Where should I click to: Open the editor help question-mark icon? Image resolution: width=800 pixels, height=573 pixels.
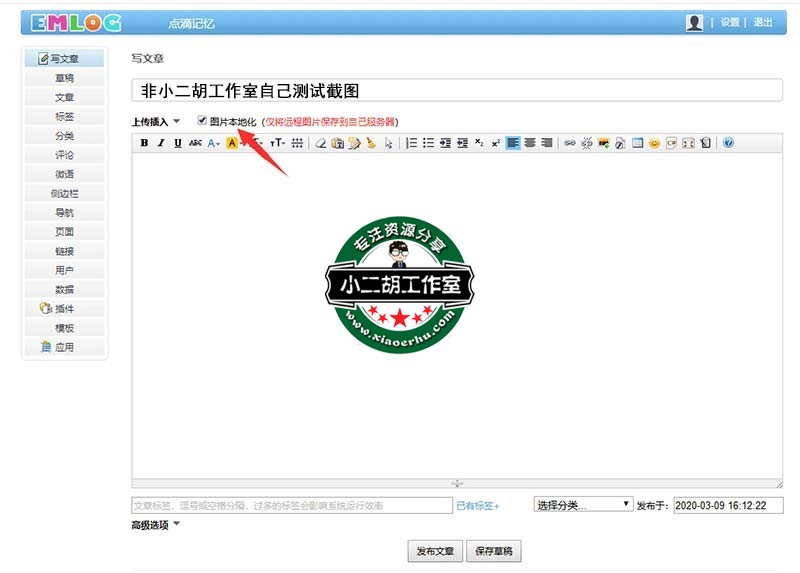pyautogui.click(x=728, y=143)
